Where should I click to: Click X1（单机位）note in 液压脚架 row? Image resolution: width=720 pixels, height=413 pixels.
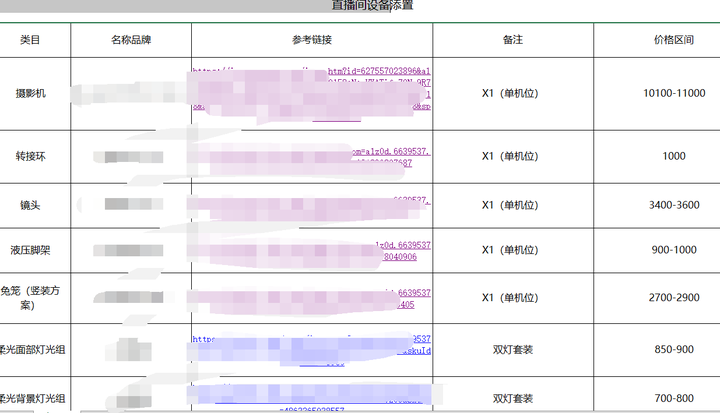tap(510, 250)
